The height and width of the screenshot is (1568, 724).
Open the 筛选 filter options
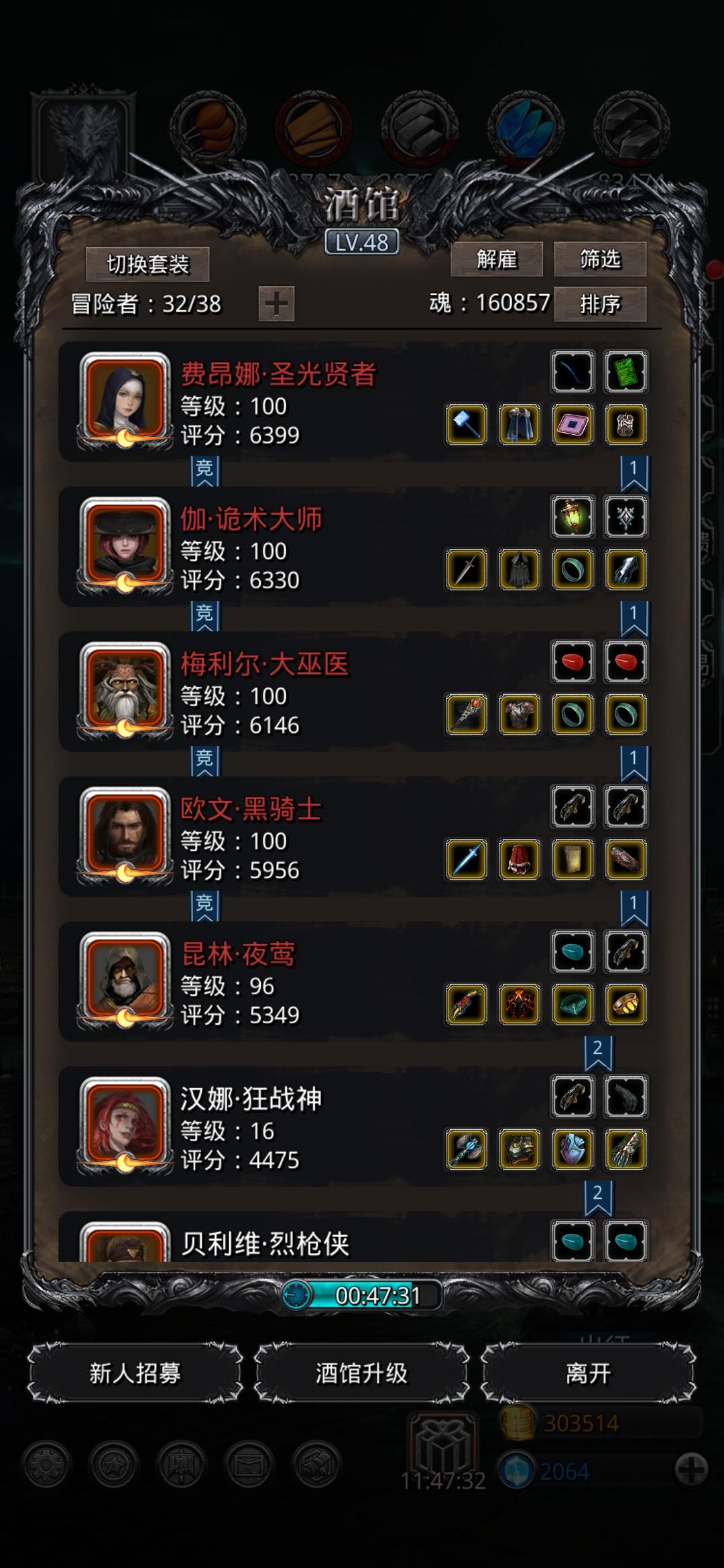[x=600, y=259]
